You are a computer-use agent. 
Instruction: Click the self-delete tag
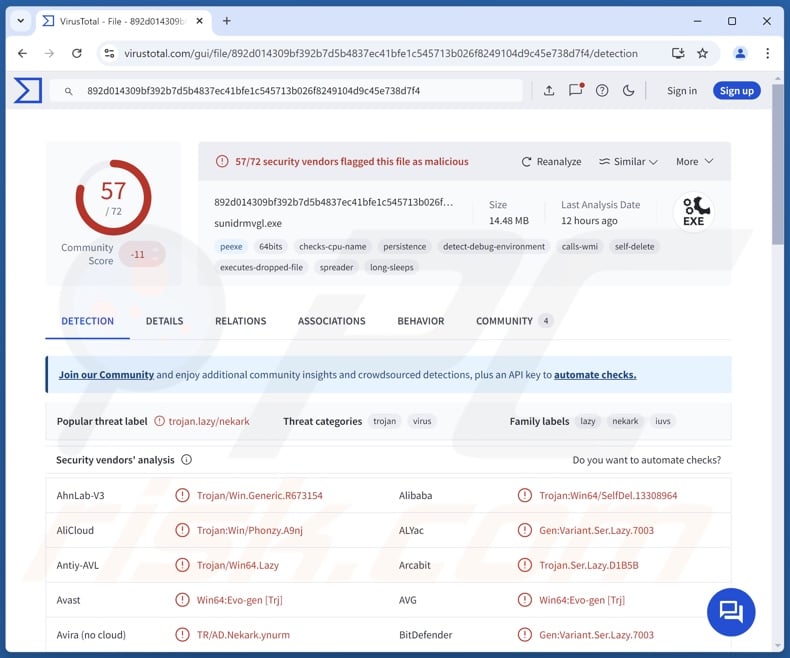point(634,246)
